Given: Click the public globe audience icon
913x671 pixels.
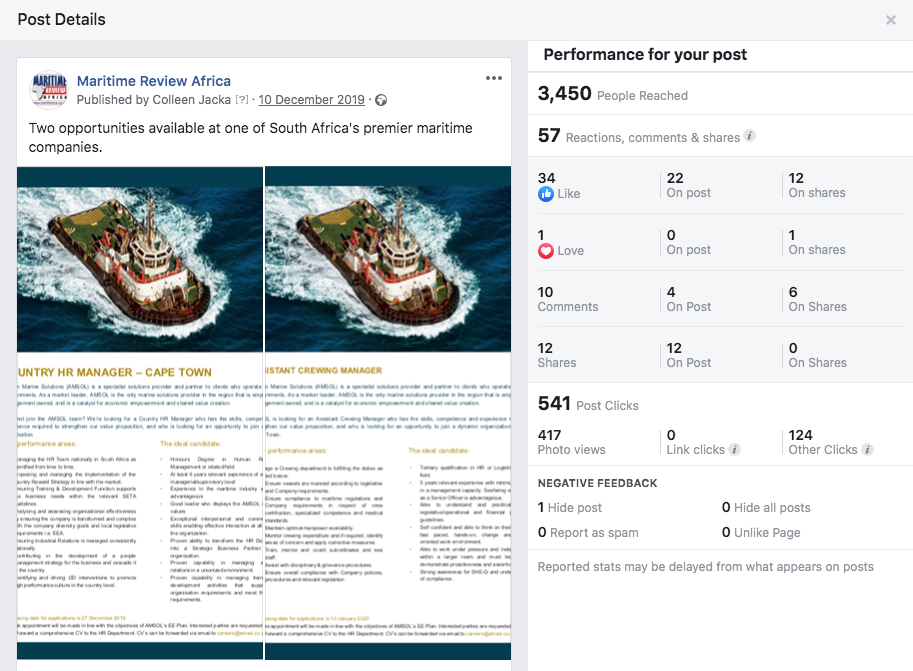Looking at the screenshot, I should [381, 100].
